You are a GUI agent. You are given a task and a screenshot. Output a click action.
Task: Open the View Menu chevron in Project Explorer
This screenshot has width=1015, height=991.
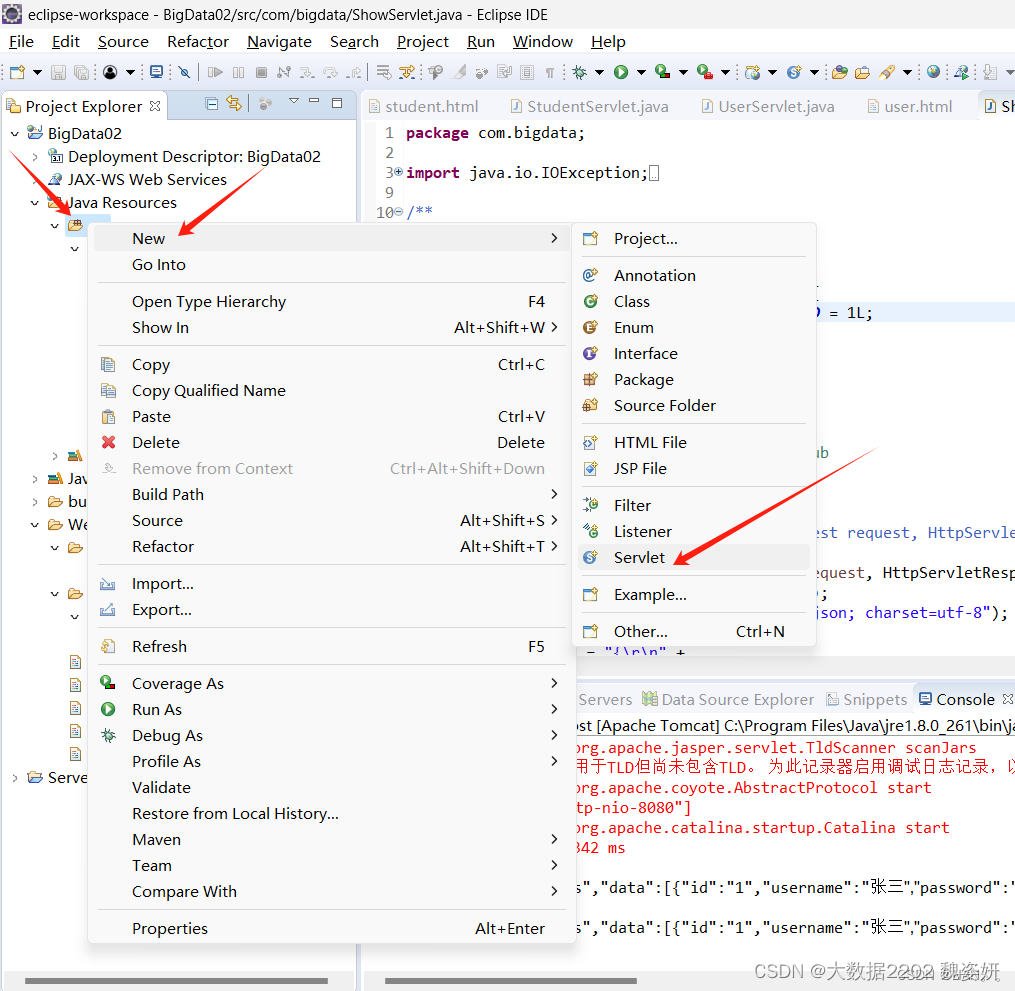click(294, 103)
